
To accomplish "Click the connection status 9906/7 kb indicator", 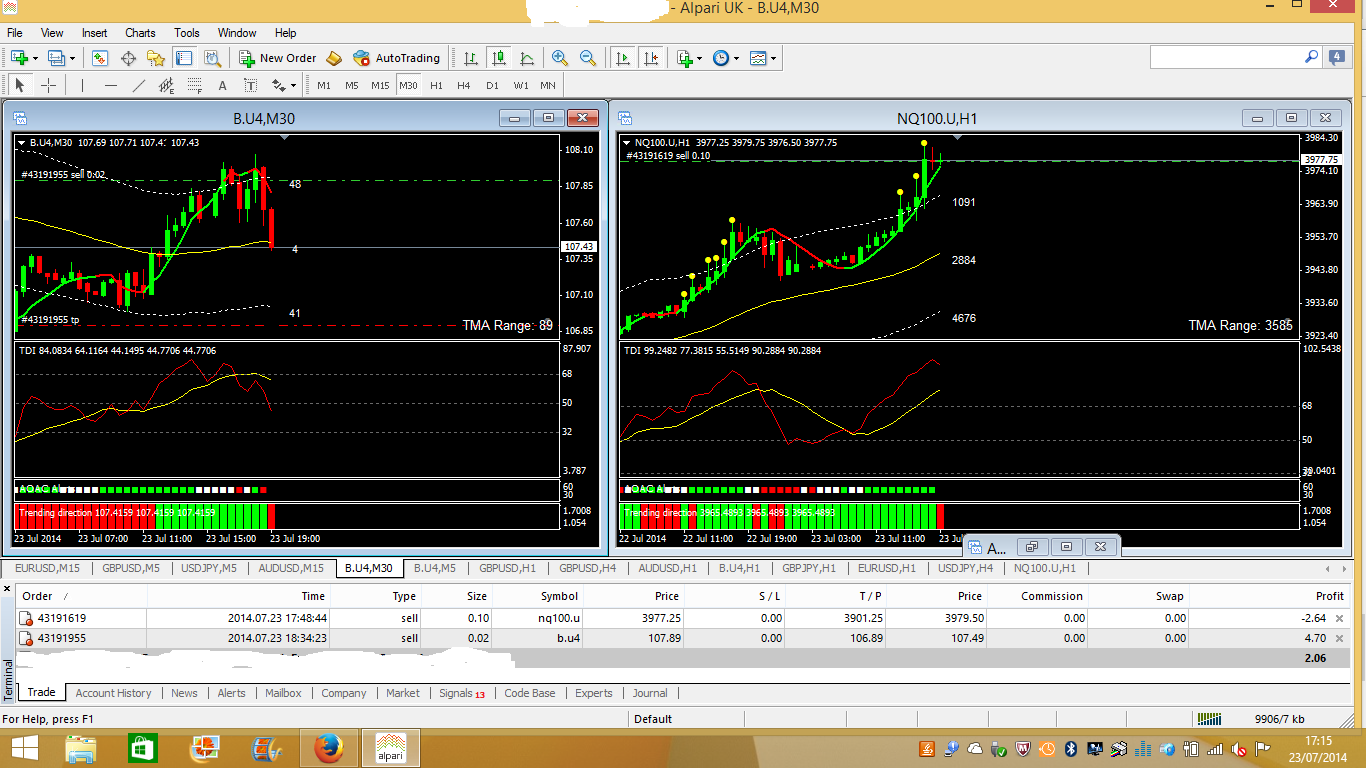I will pyautogui.click(x=1280, y=719).
